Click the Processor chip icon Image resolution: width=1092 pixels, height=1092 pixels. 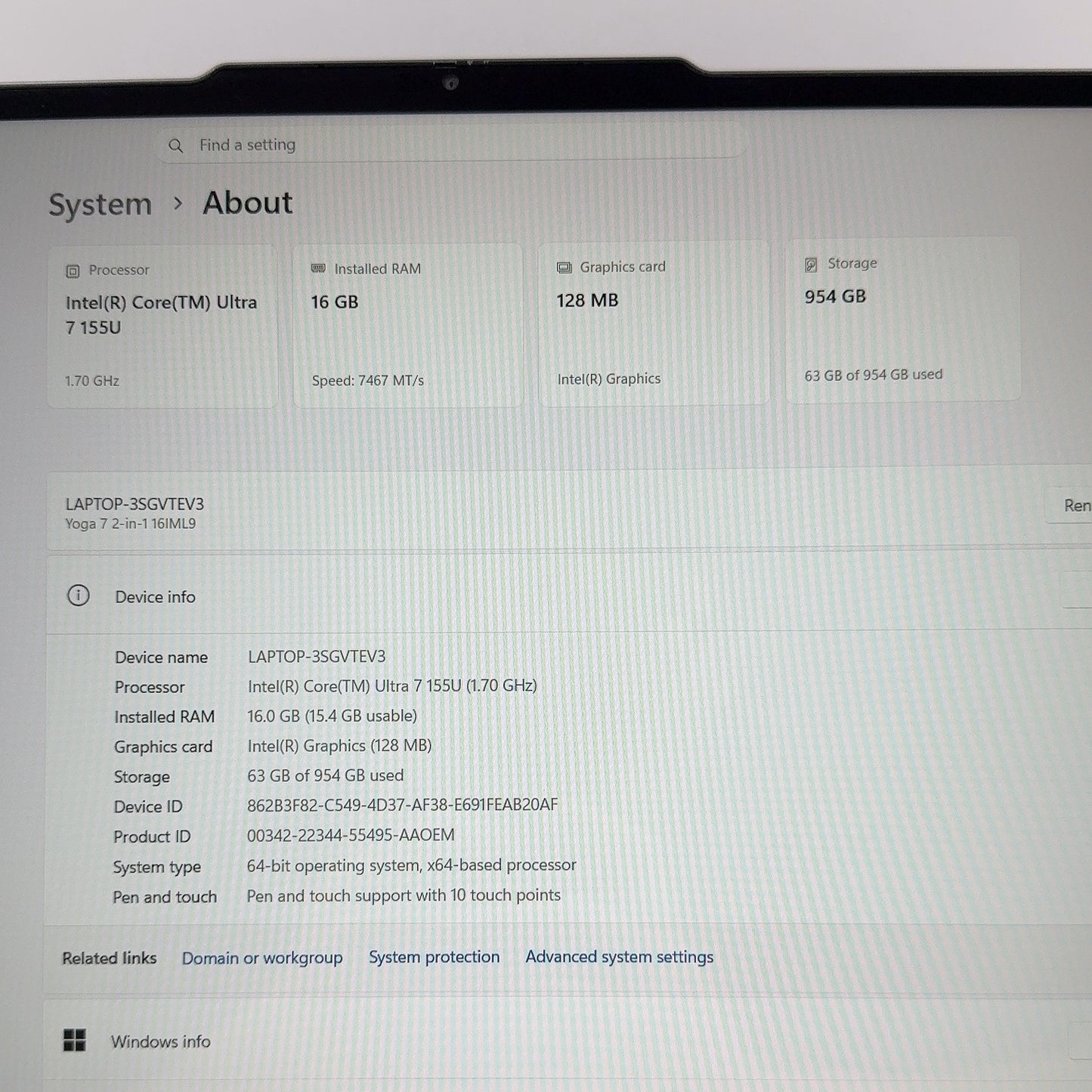pos(73,271)
